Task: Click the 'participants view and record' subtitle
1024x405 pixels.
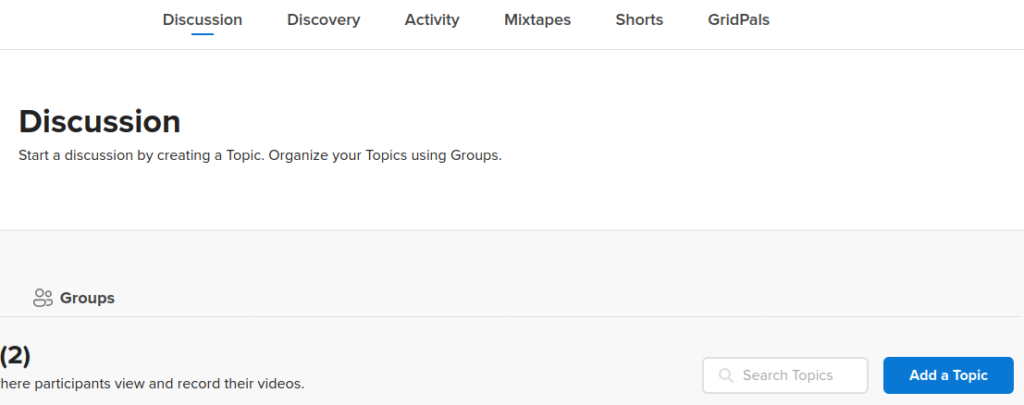Action: coord(152,384)
